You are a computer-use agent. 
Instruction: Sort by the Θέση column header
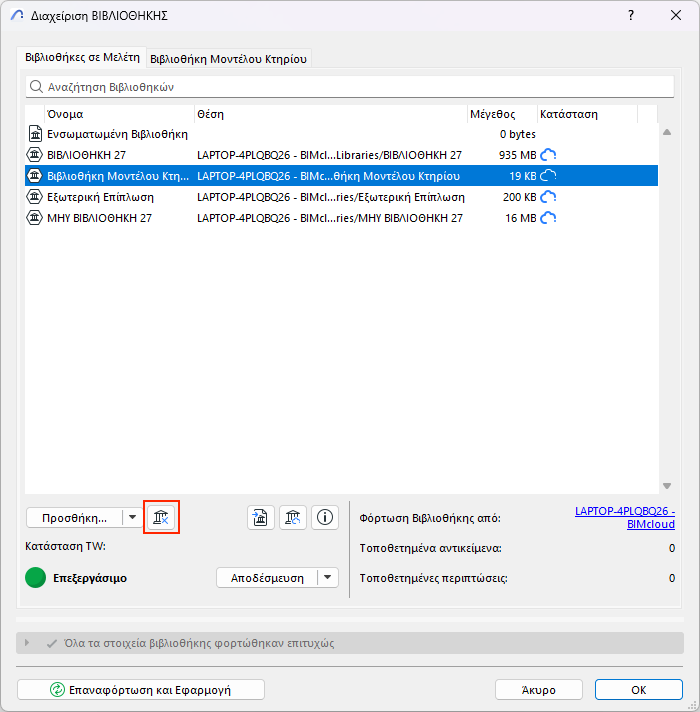[331, 114]
